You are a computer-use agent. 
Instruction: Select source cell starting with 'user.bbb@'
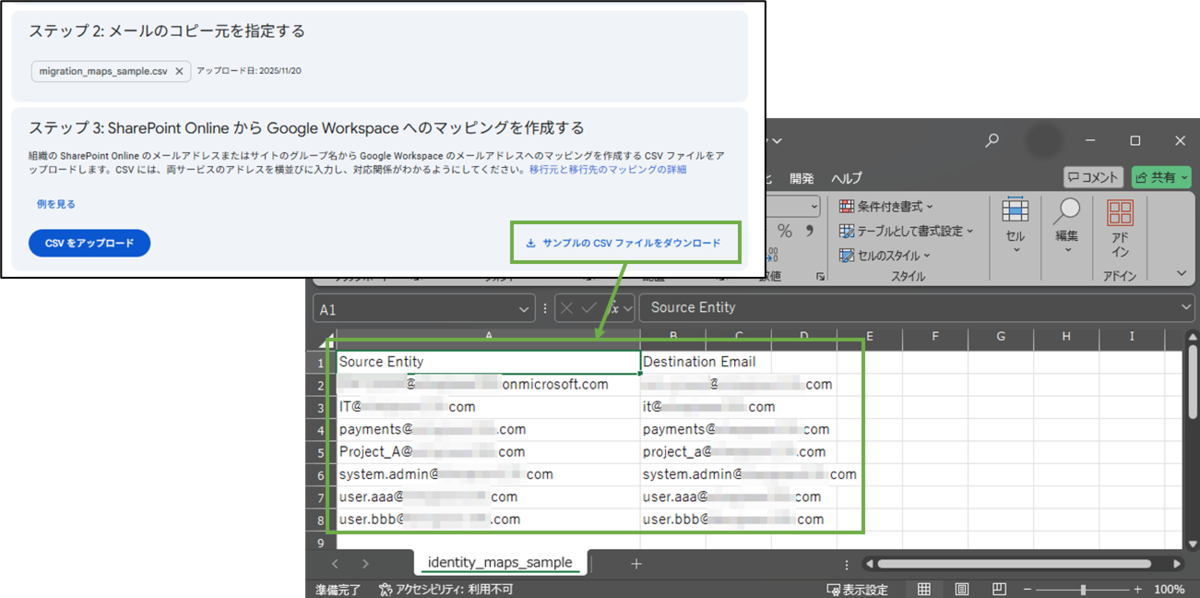click(488, 519)
